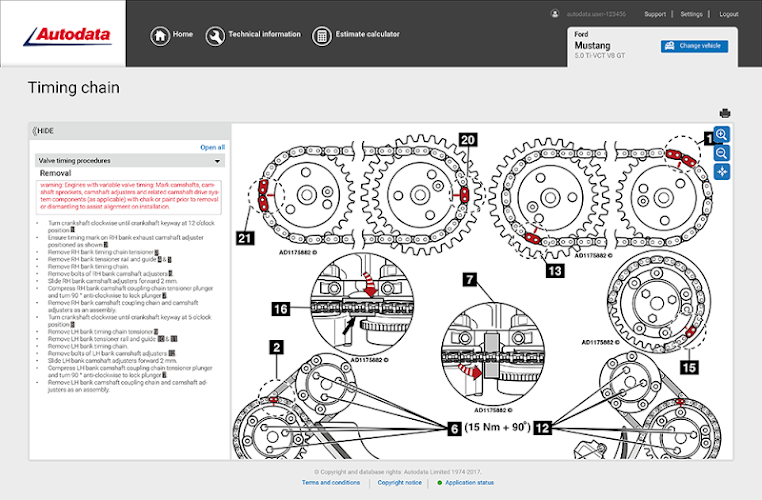Reset diagram view with fit icon
This screenshot has width=762, height=500.
722,172
